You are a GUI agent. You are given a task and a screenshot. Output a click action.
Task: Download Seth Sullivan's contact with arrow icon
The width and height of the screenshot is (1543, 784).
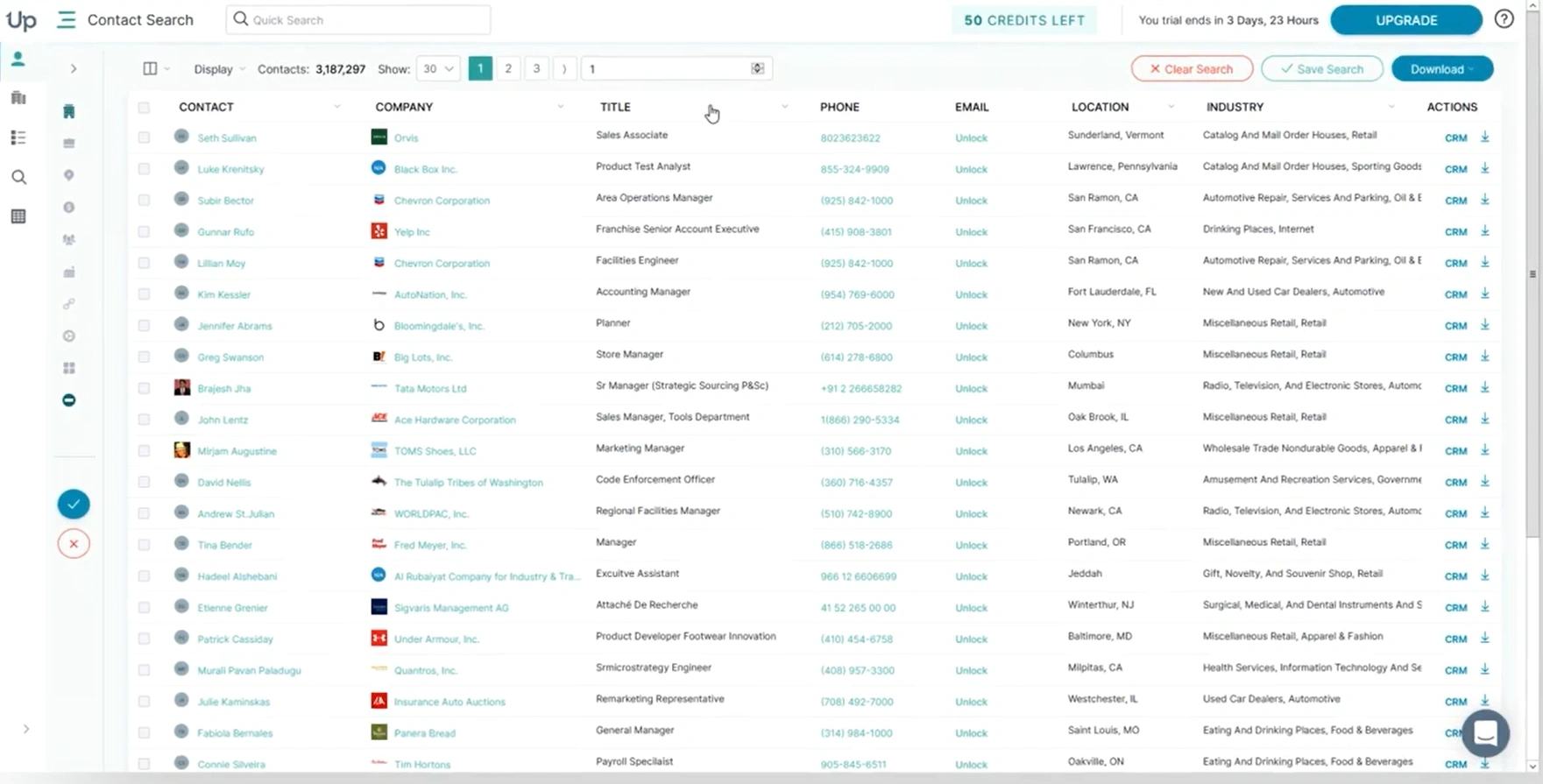[1485, 137]
